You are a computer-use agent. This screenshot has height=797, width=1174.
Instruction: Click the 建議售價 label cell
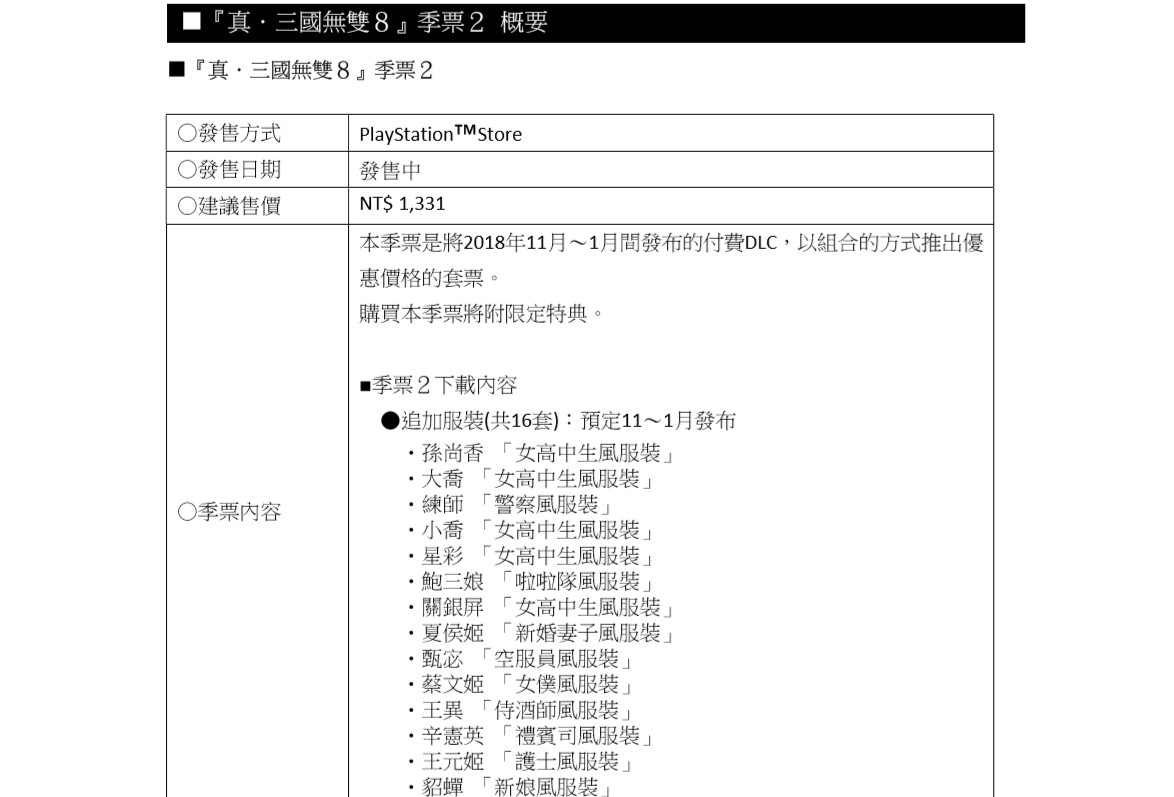click(x=258, y=206)
